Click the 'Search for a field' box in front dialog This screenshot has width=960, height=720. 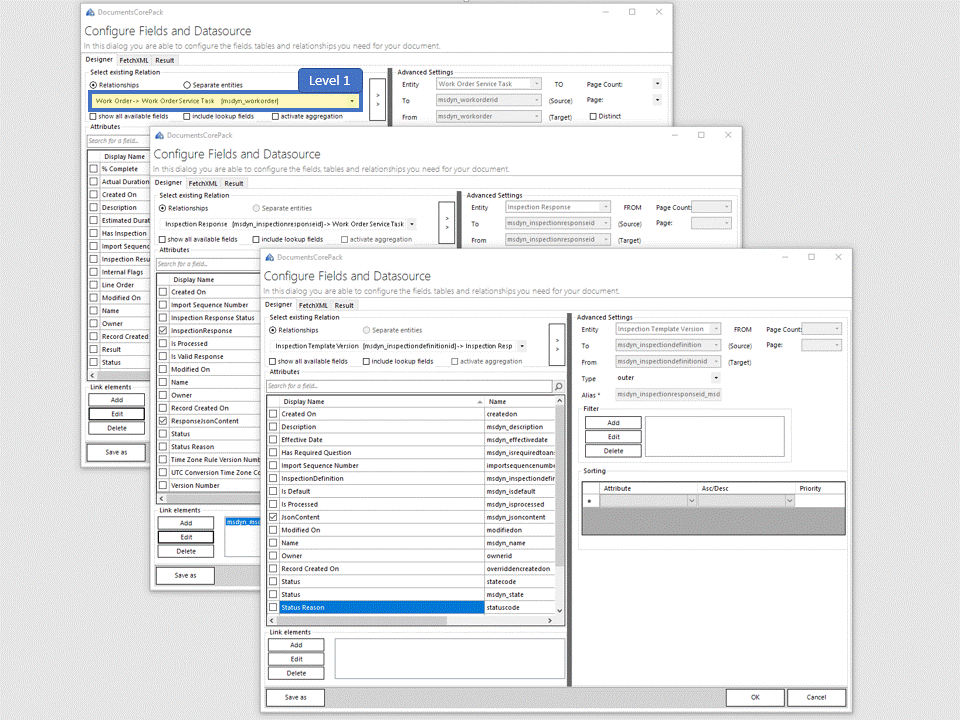point(409,386)
